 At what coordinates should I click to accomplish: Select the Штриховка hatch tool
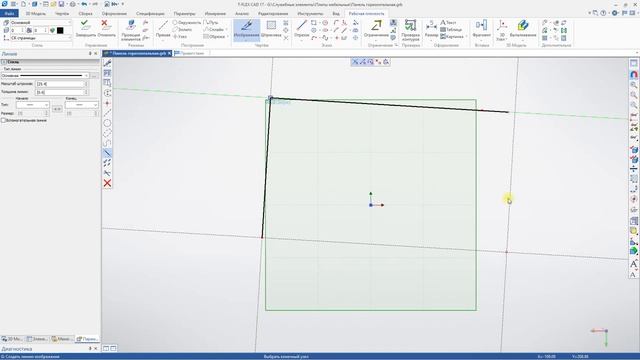(x=271, y=29)
